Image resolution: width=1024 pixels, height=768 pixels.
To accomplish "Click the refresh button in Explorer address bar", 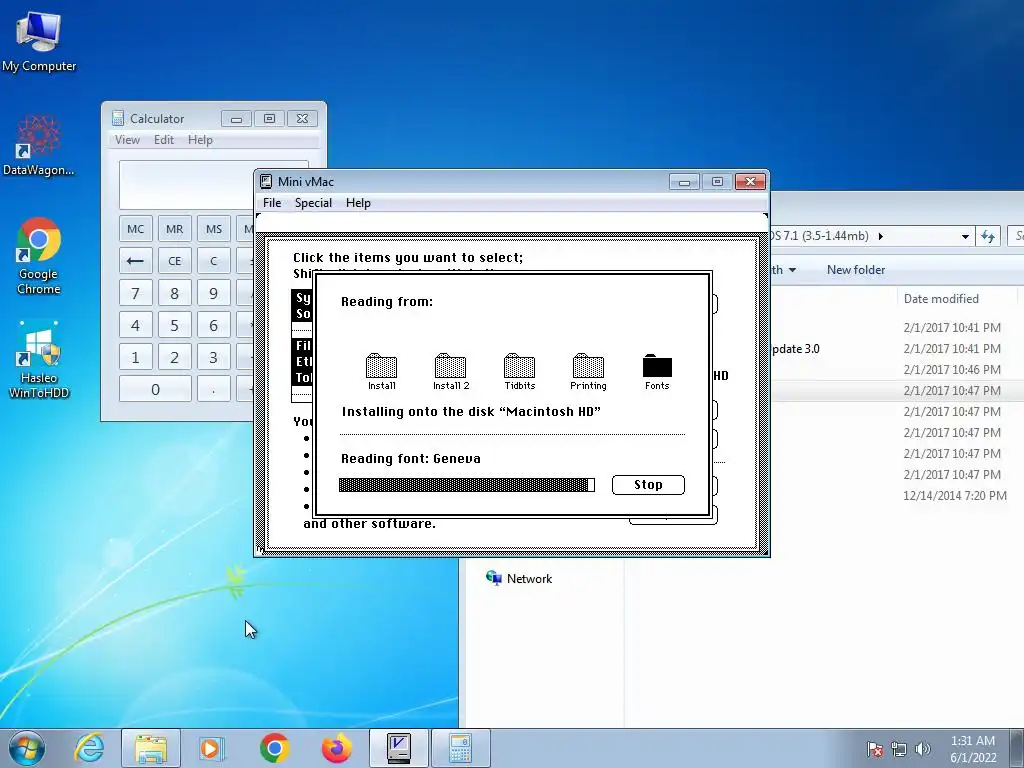I will coord(987,236).
